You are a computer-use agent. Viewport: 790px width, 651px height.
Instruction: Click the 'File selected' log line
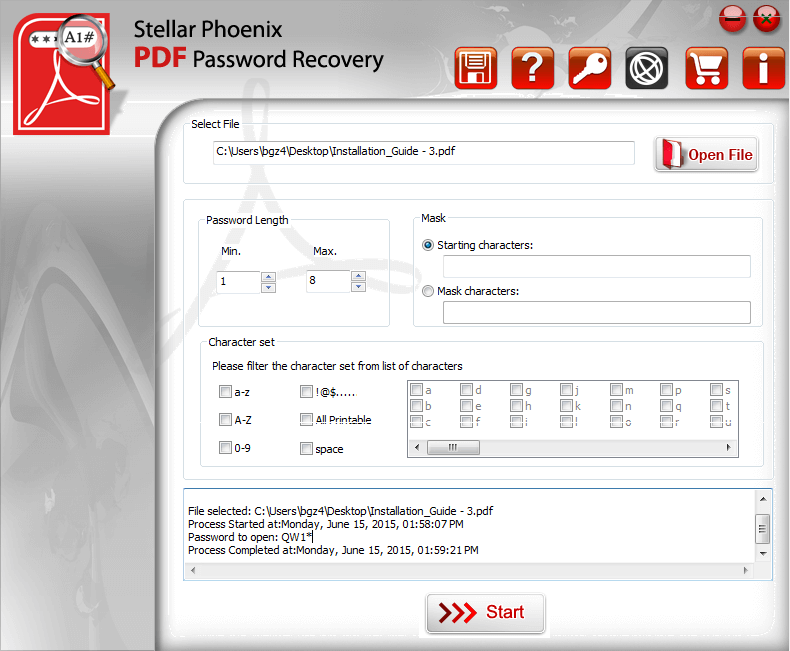point(341,511)
